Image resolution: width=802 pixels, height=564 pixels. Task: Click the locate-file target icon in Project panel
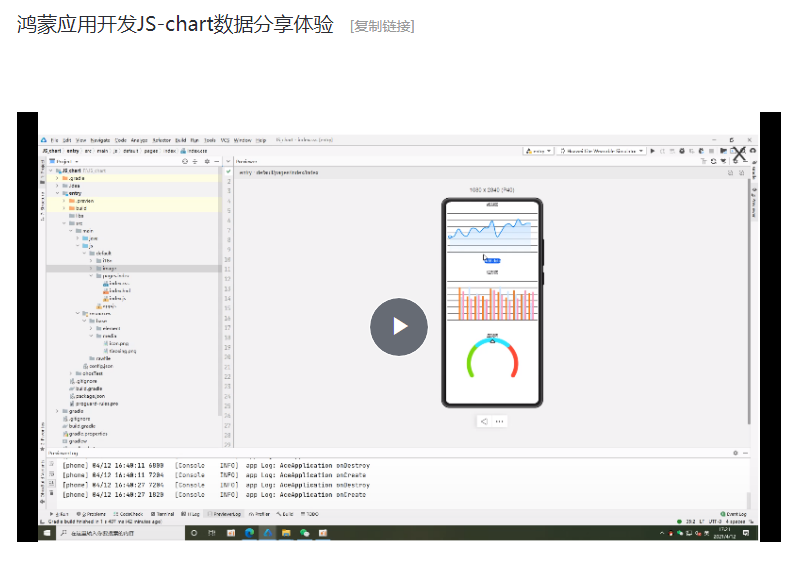[x=185, y=161]
